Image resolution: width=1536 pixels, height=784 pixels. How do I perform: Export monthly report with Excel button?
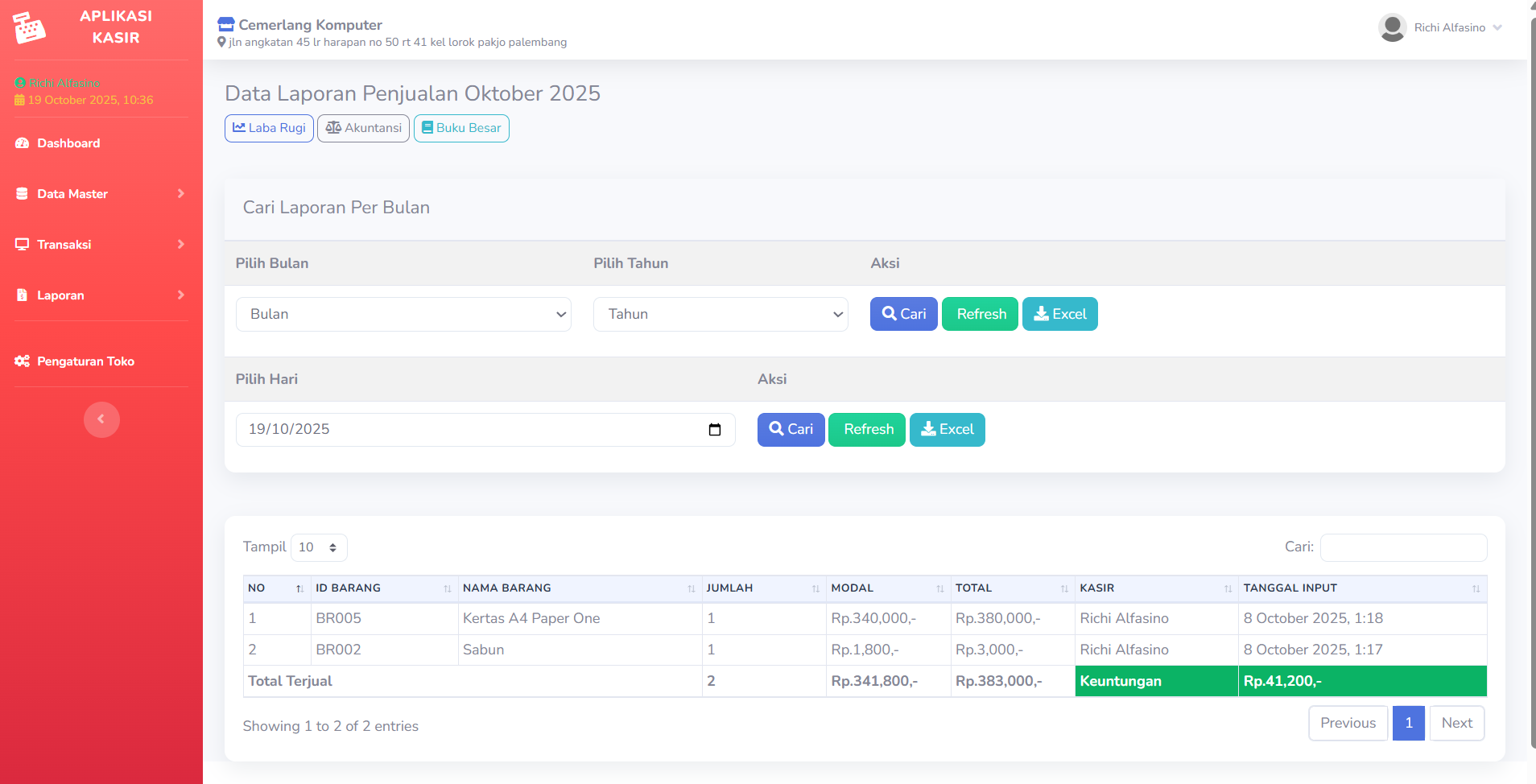pyautogui.click(x=1059, y=315)
